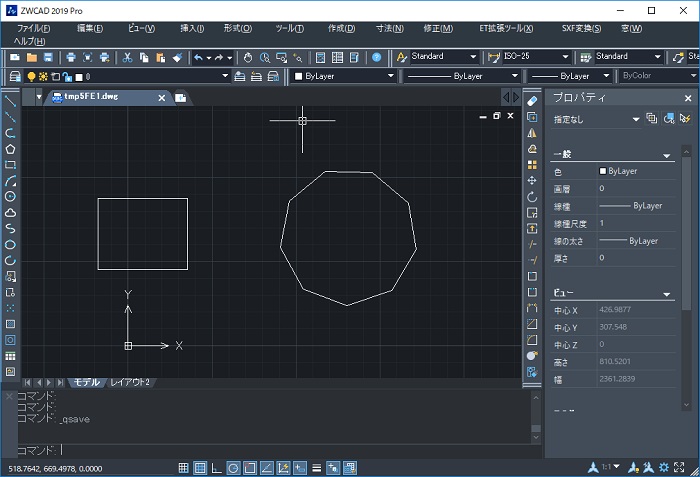Click the Move modify tool

click(x=532, y=180)
